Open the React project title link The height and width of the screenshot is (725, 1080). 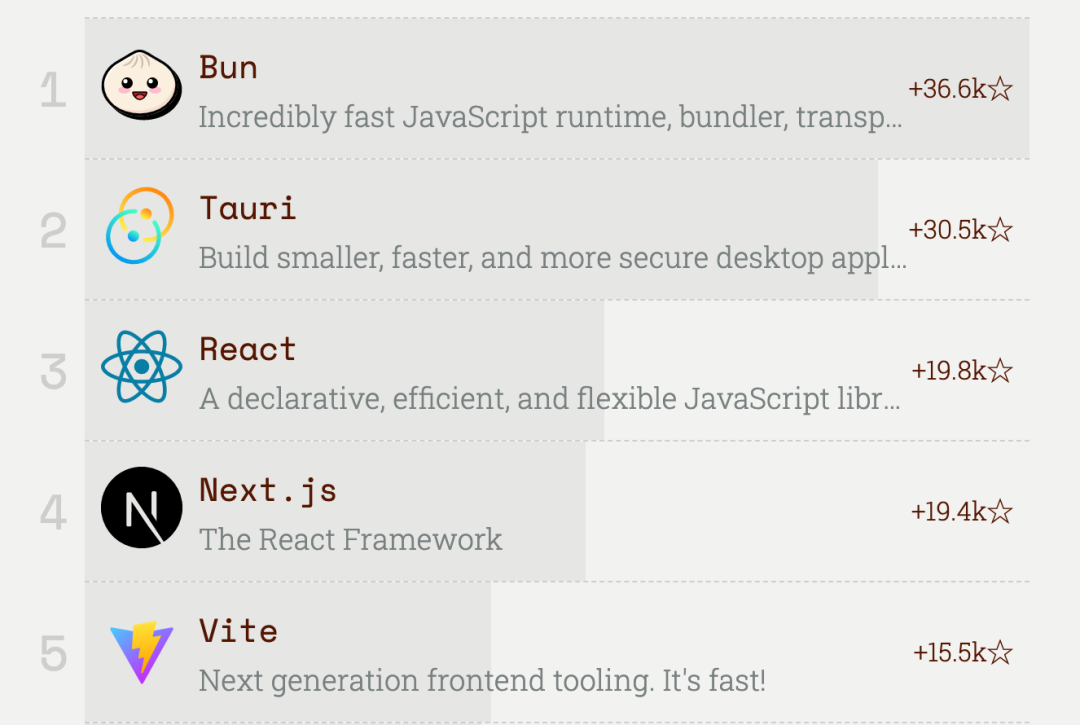(x=248, y=349)
